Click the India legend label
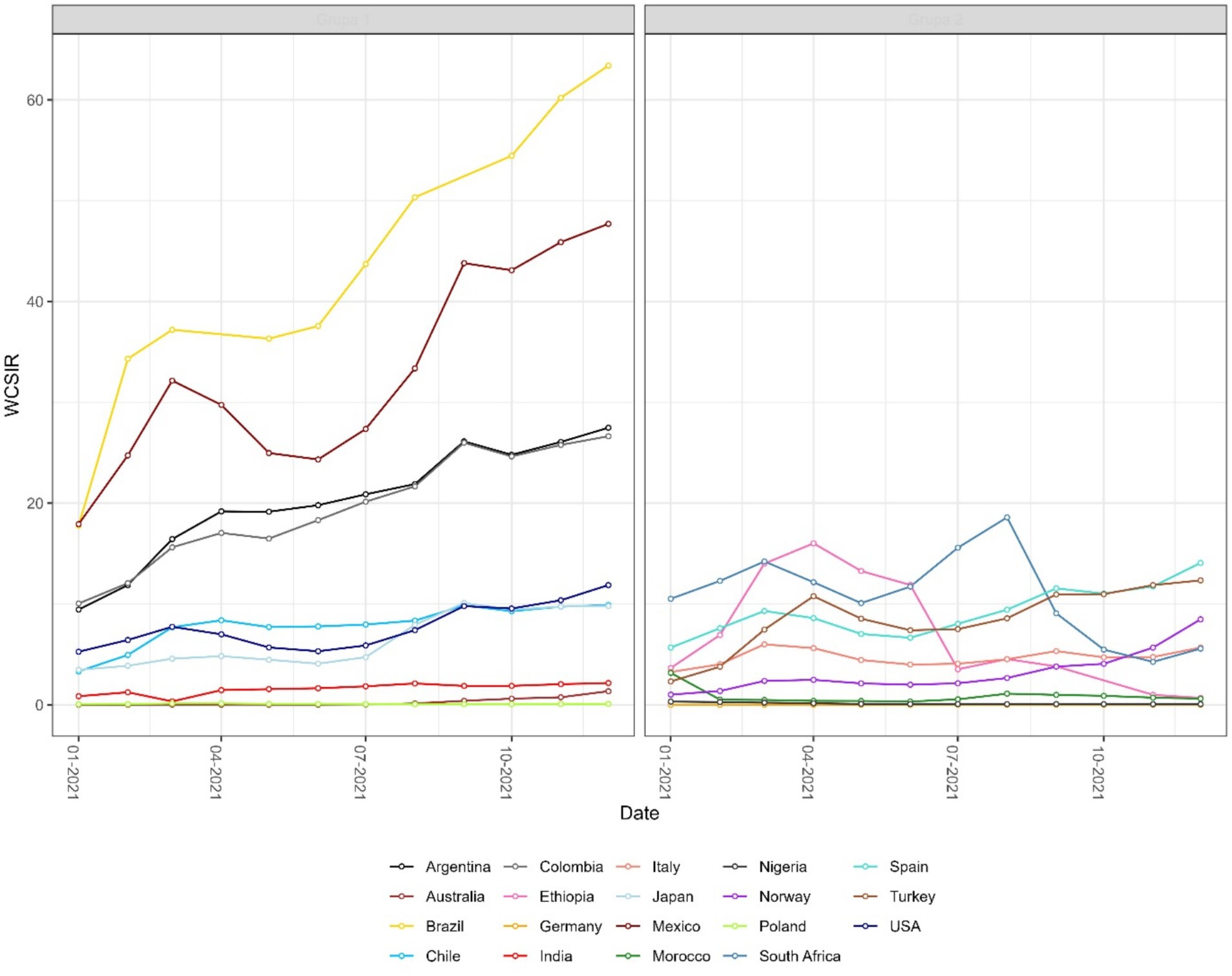The image size is (1232, 976). (556, 956)
